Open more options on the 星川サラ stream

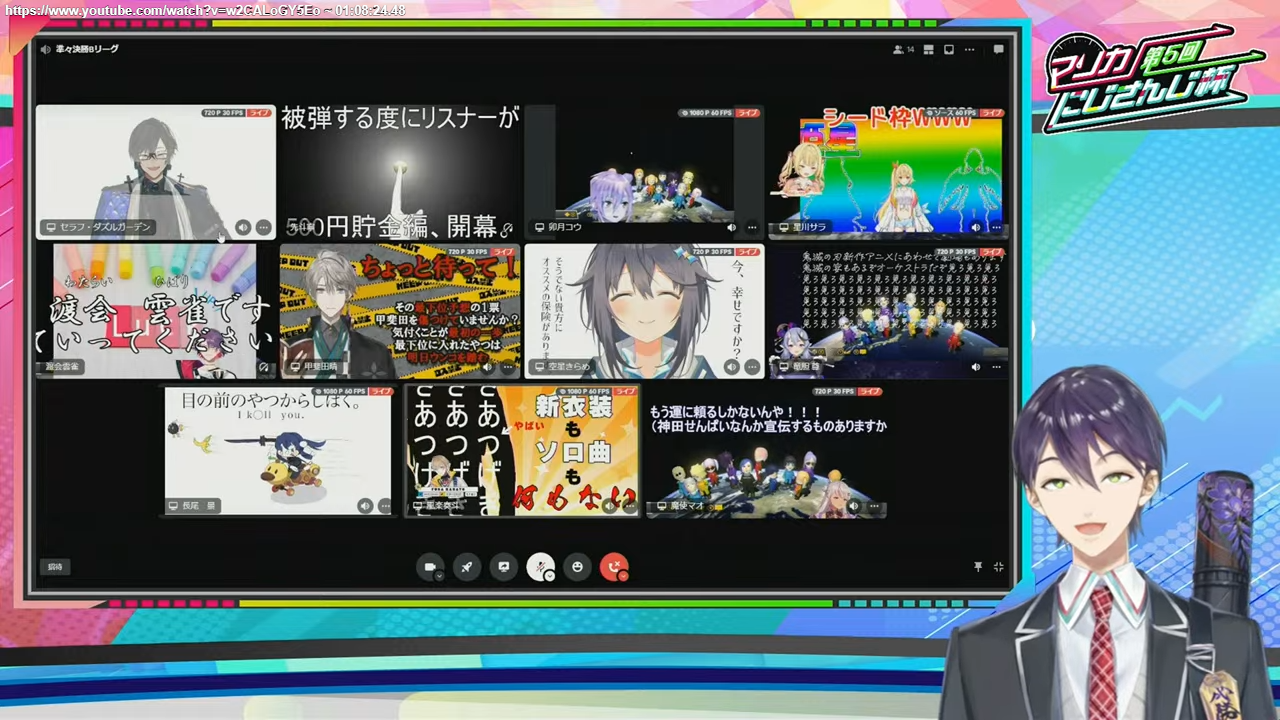tap(996, 227)
